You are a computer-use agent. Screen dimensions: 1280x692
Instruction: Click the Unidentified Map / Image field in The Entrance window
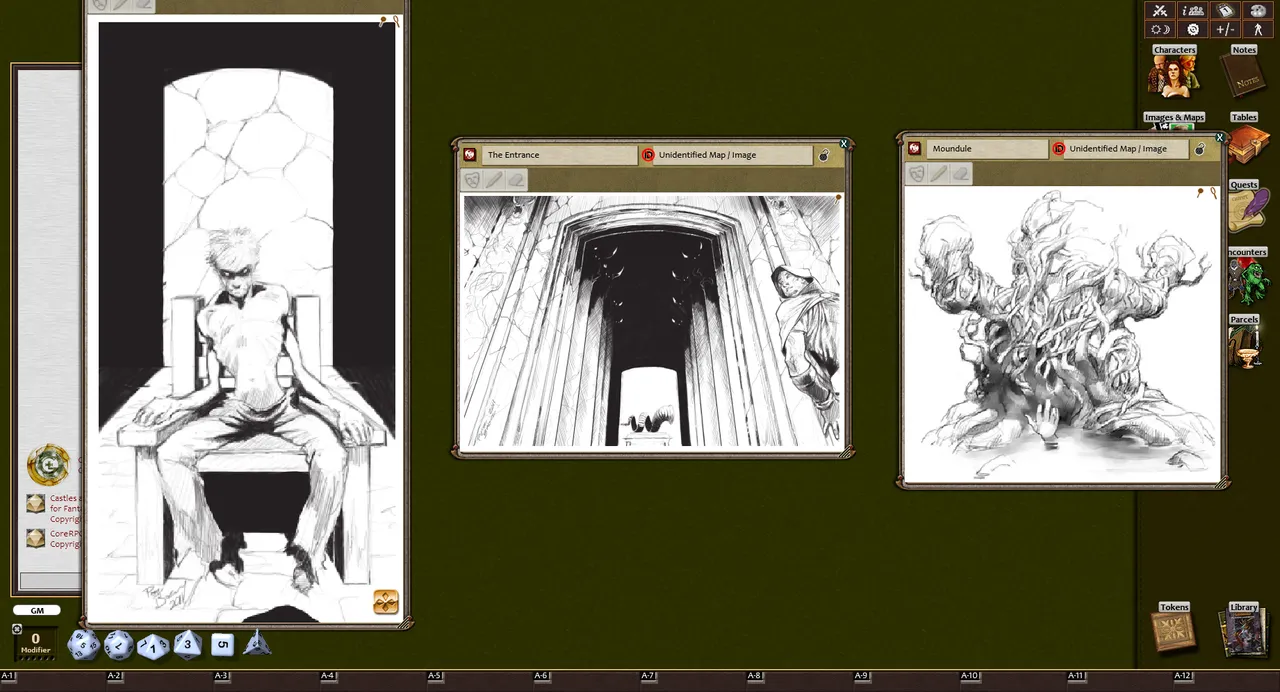(x=733, y=155)
